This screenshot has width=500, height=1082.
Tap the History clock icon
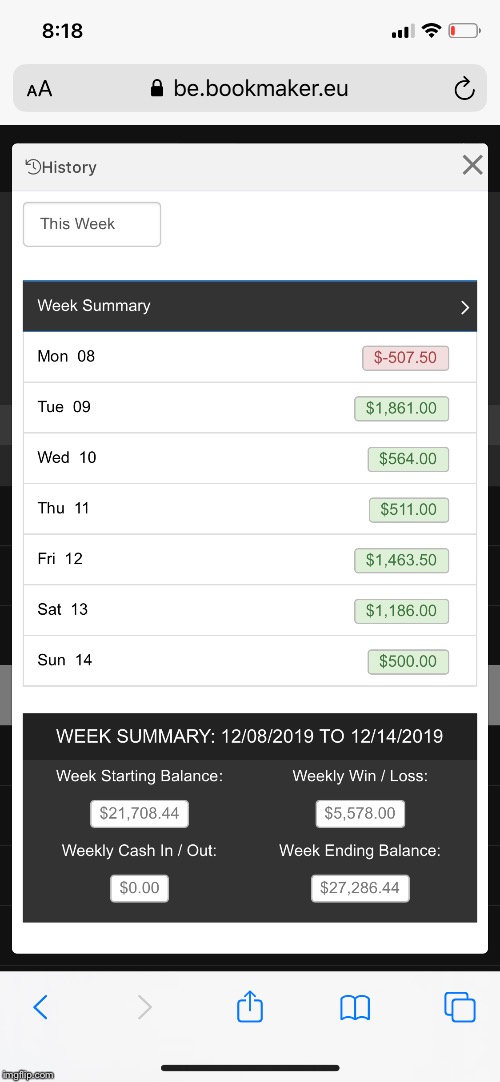click(x=32, y=166)
